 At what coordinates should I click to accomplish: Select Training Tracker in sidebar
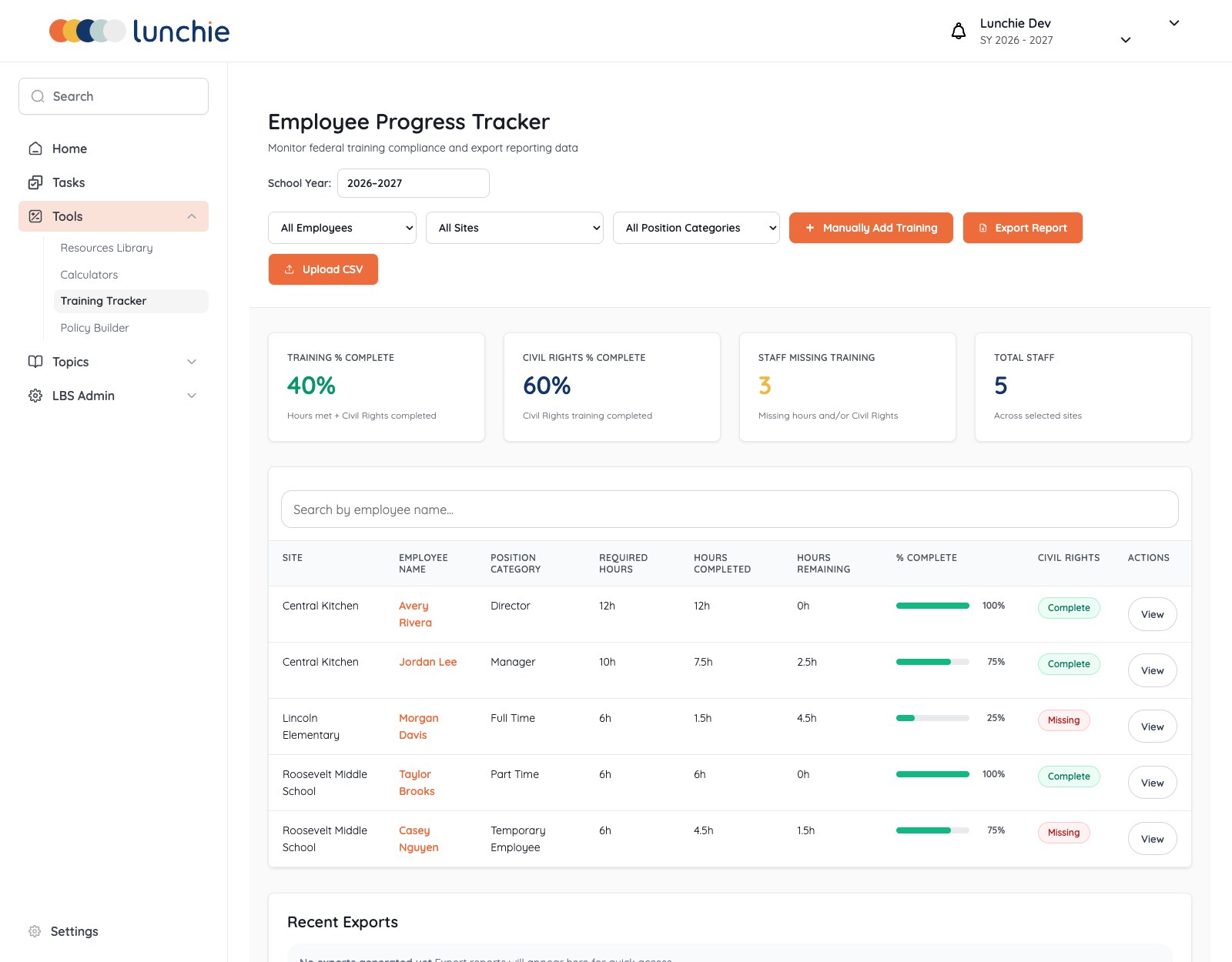pos(131,301)
